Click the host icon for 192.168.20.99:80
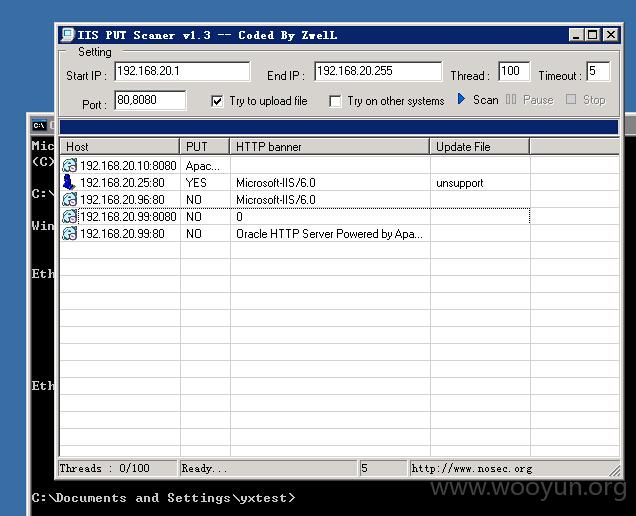636x516 pixels. 69,234
